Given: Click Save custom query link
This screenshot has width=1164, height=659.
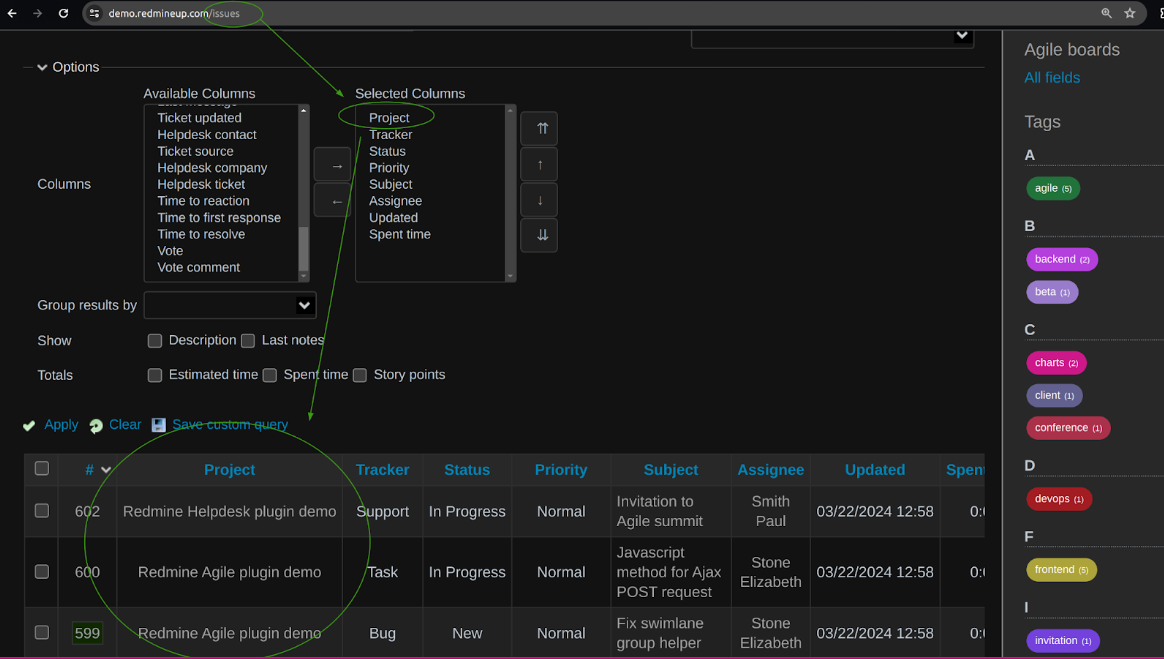Looking at the screenshot, I should 230,424.
